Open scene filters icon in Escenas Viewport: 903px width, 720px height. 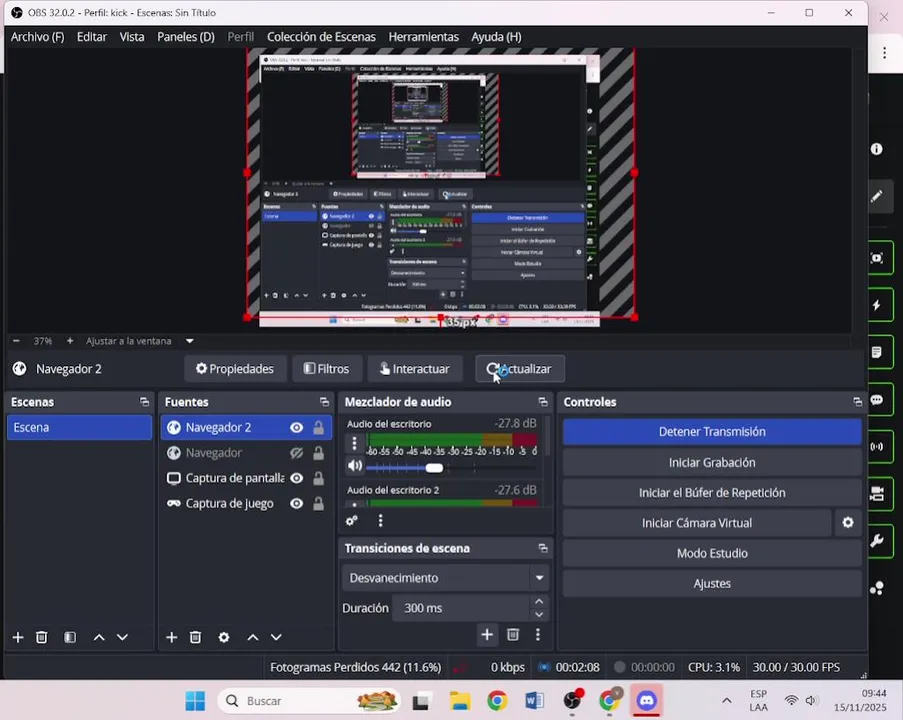(70, 637)
